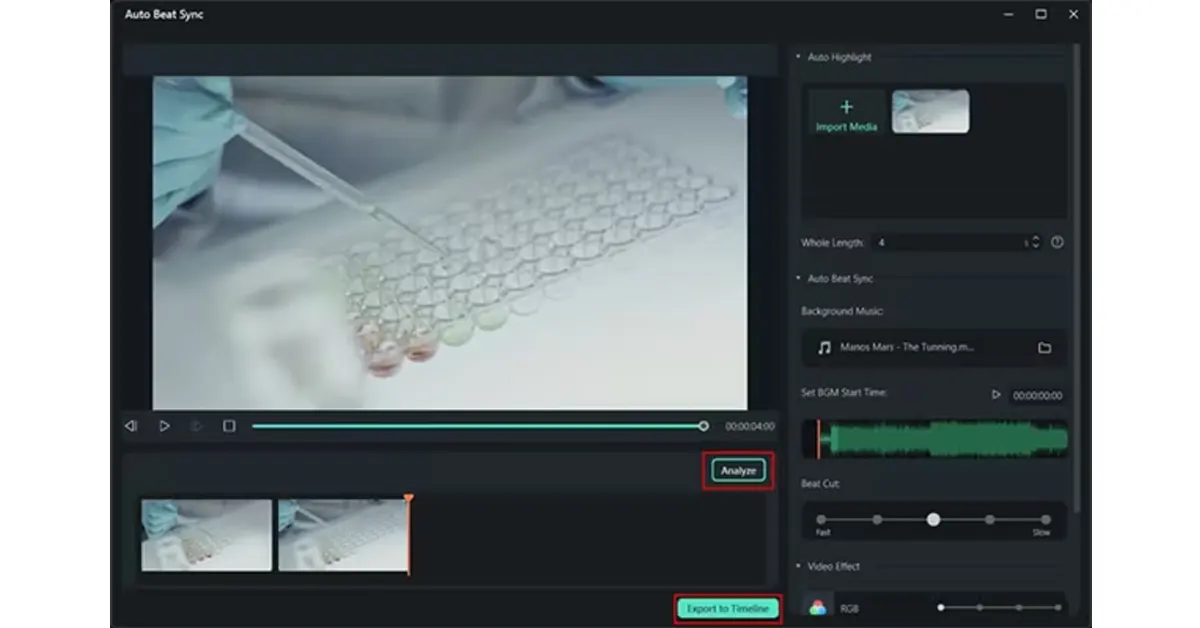Collapse the Auto Highlight section

(798, 57)
